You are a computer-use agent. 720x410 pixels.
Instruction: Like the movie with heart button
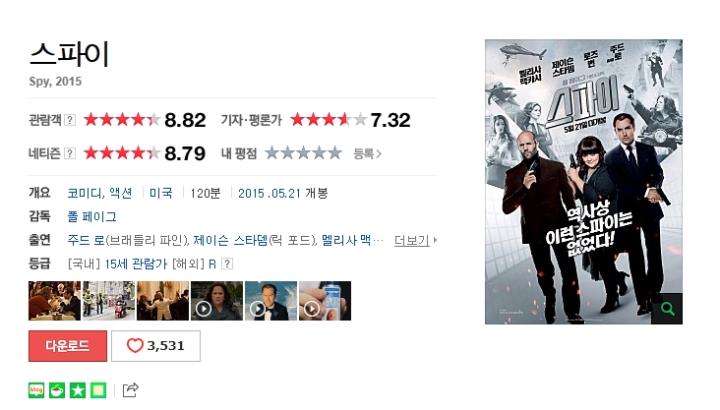click(x=156, y=346)
